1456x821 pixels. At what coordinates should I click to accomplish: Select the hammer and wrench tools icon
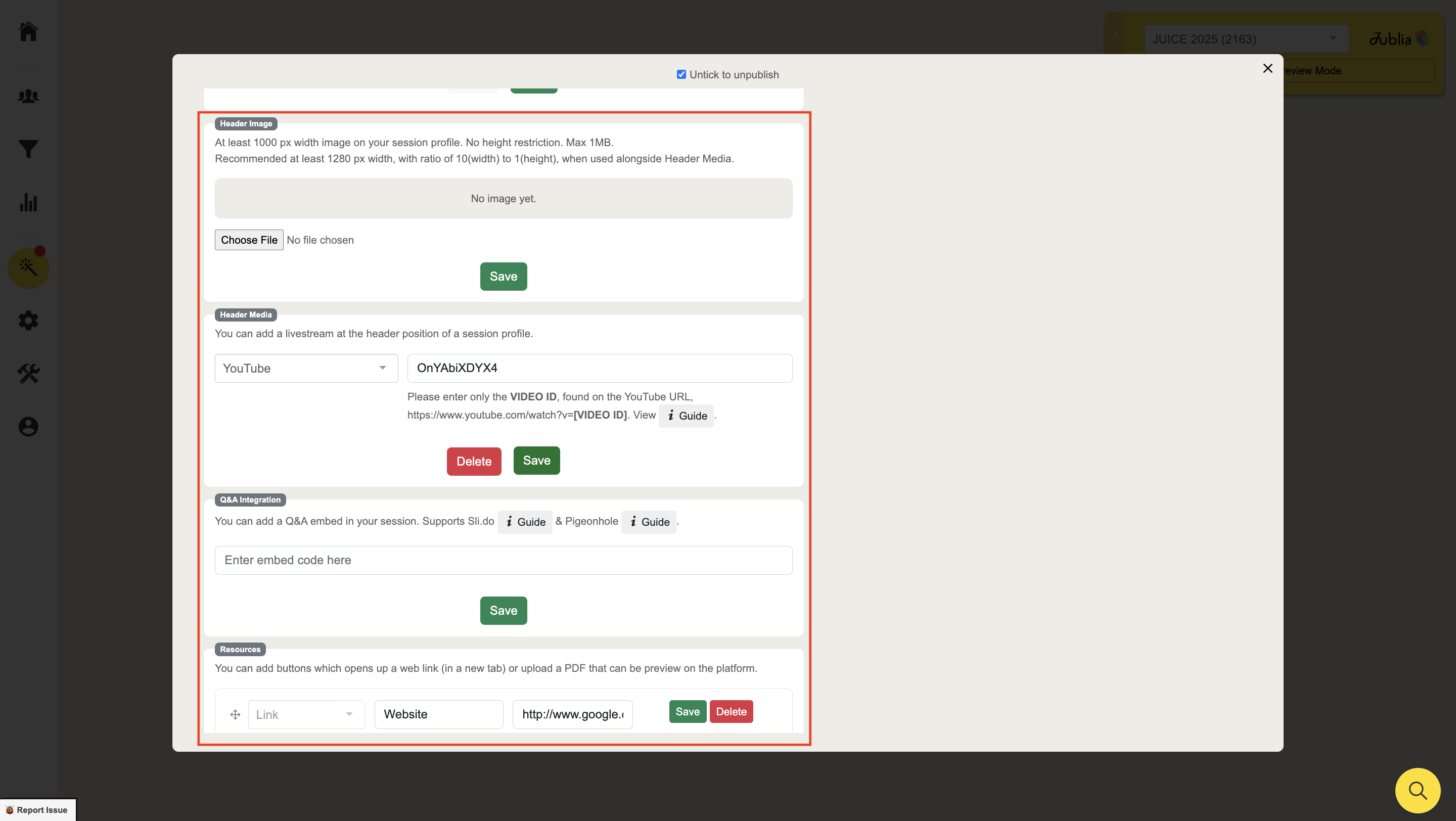coord(28,374)
